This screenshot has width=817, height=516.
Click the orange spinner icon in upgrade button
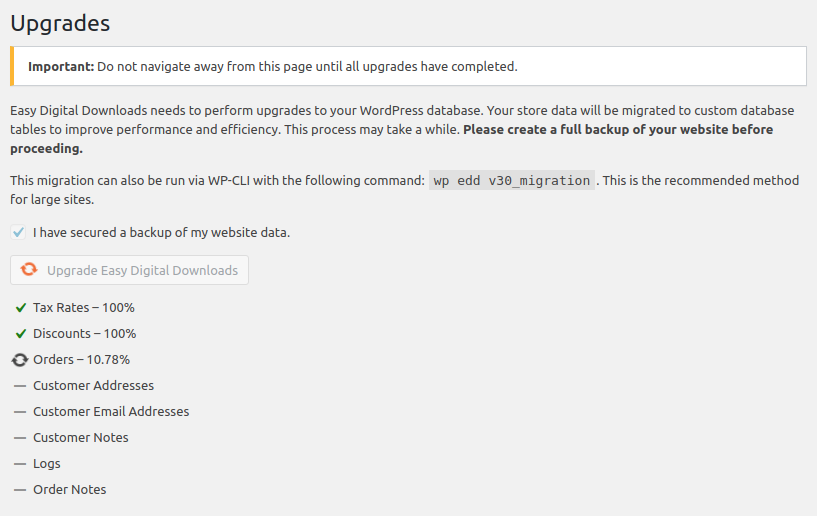(x=30, y=270)
